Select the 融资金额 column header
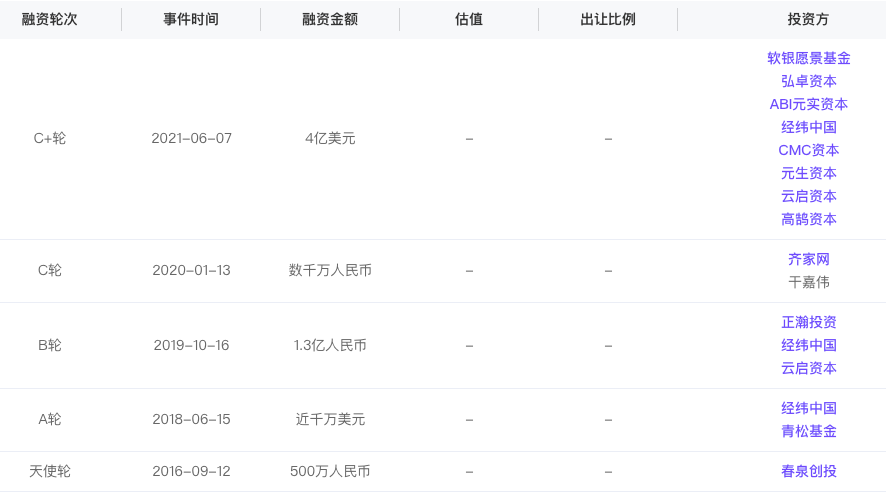Screen dimensions: 886x492 pos(330,19)
